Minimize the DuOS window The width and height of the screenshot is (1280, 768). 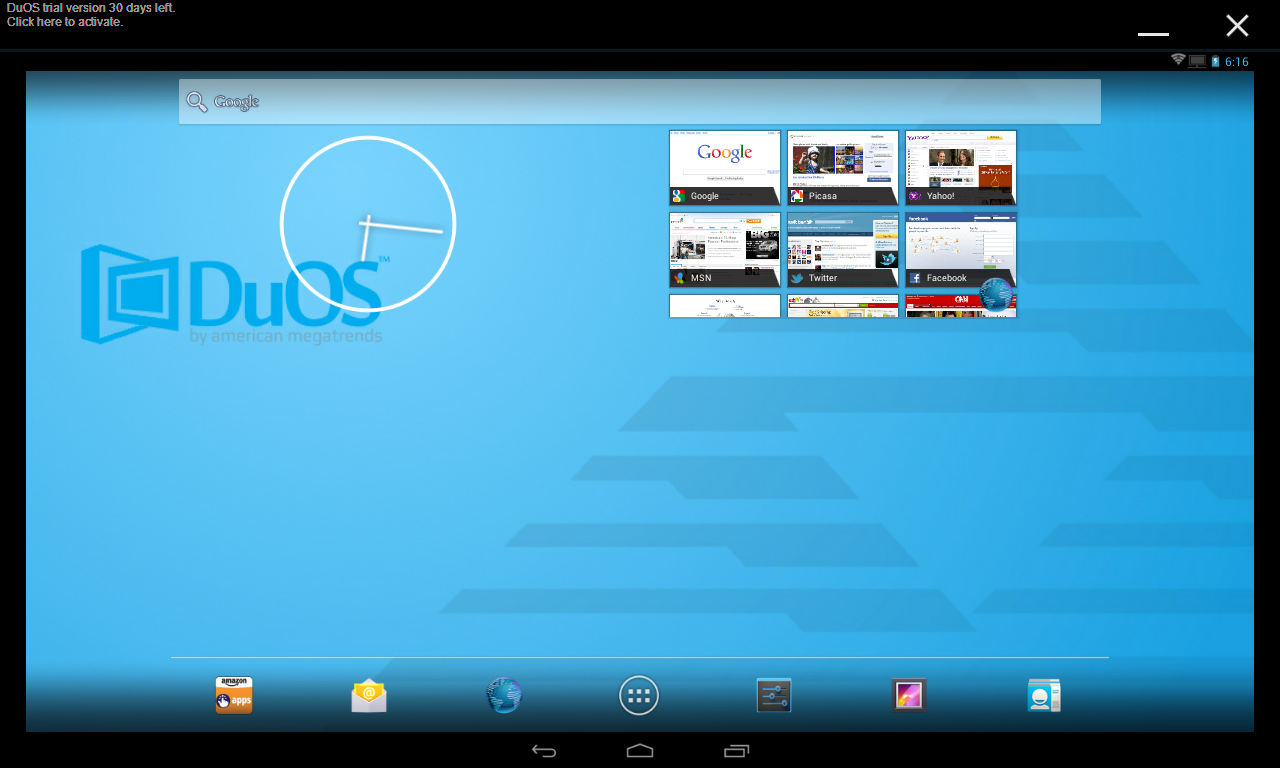pyautogui.click(x=1153, y=34)
